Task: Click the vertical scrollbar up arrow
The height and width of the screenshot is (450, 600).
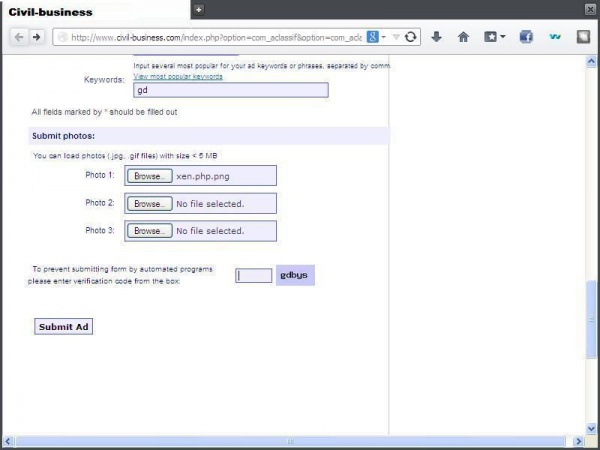Action: click(591, 62)
